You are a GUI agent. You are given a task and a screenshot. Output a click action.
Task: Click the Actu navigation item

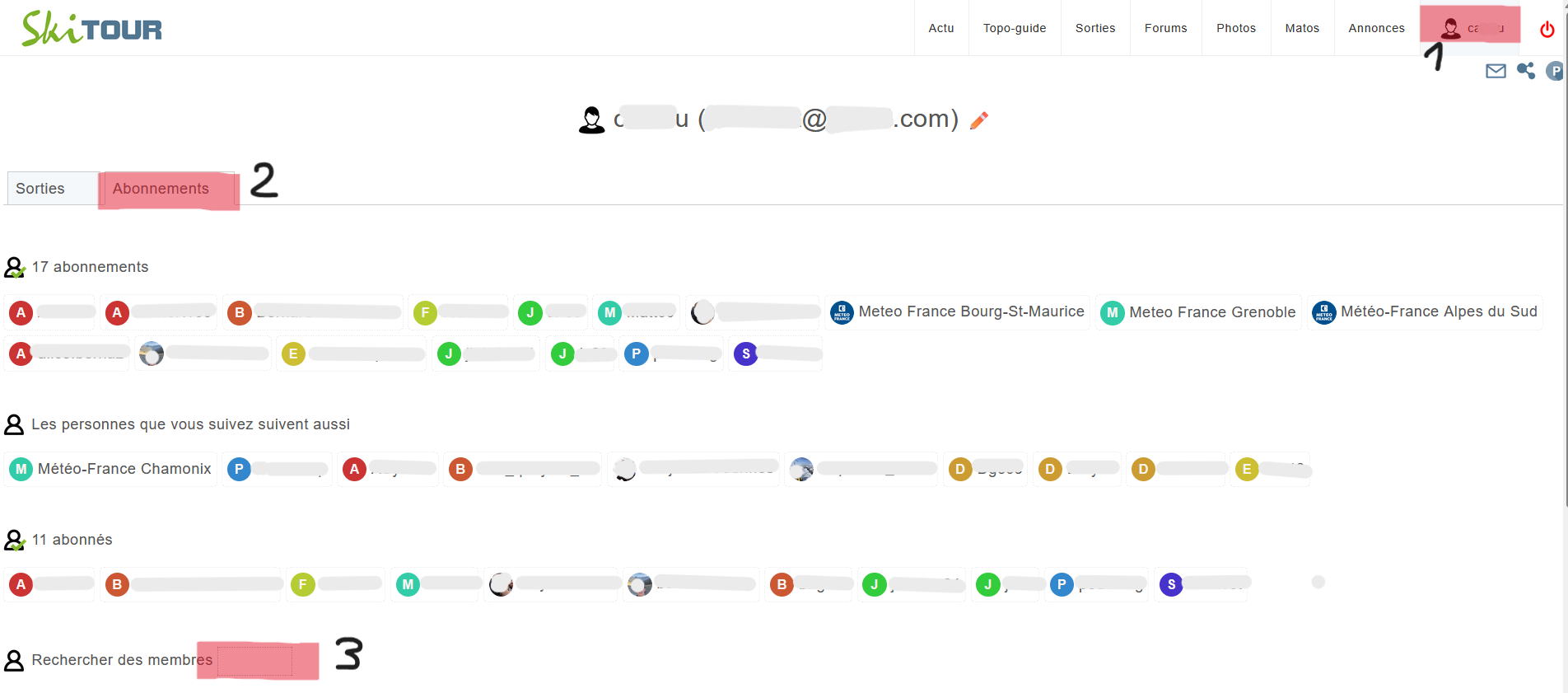point(941,28)
